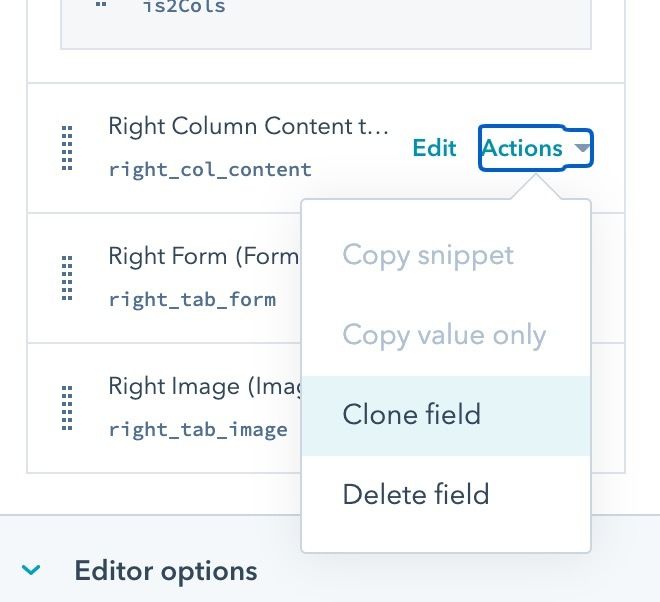The width and height of the screenshot is (660, 602).
Task: Choose Clone field in the Actions menu
Action: pyautogui.click(x=412, y=414)
